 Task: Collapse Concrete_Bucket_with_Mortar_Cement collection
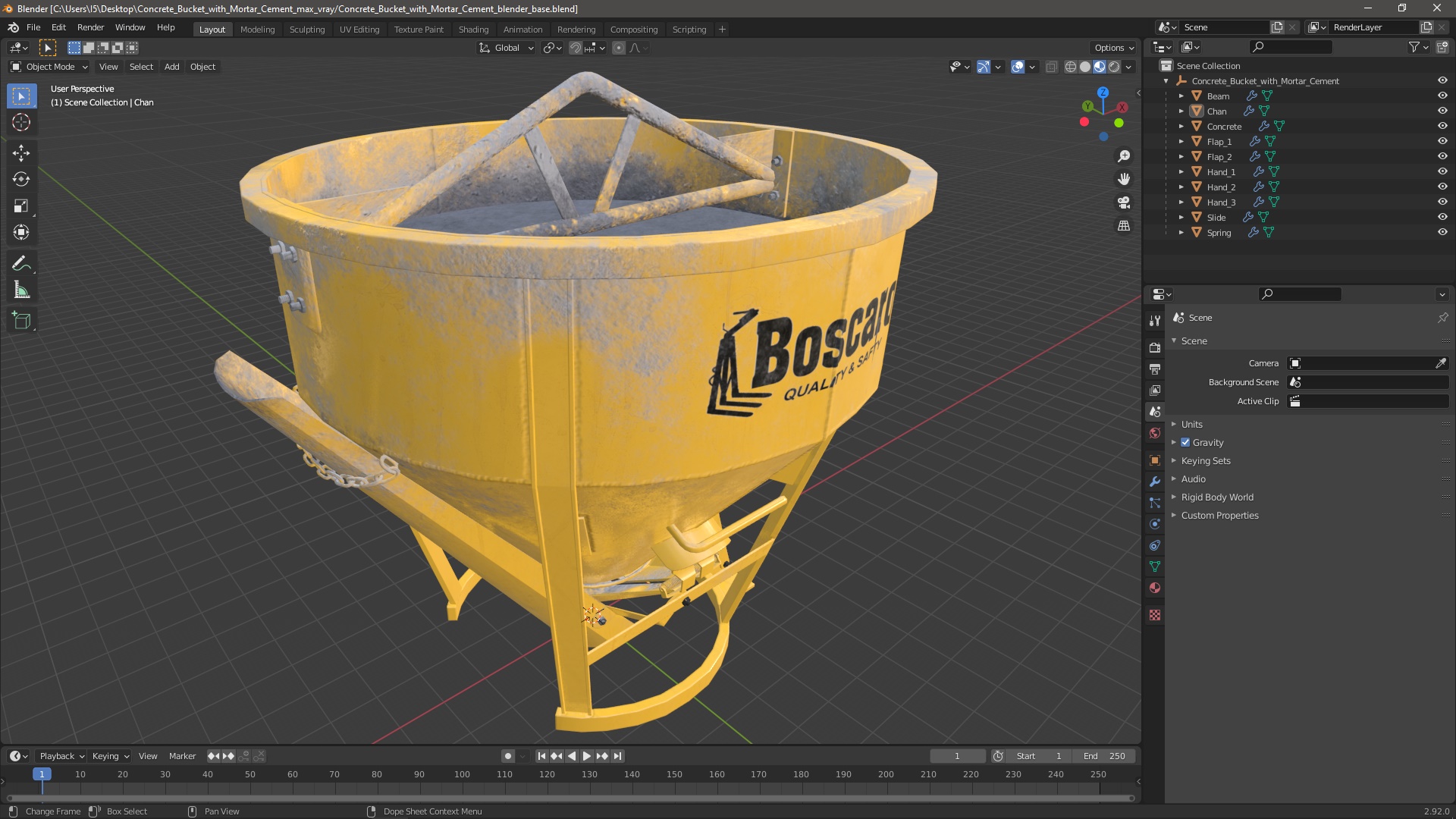1166,80
